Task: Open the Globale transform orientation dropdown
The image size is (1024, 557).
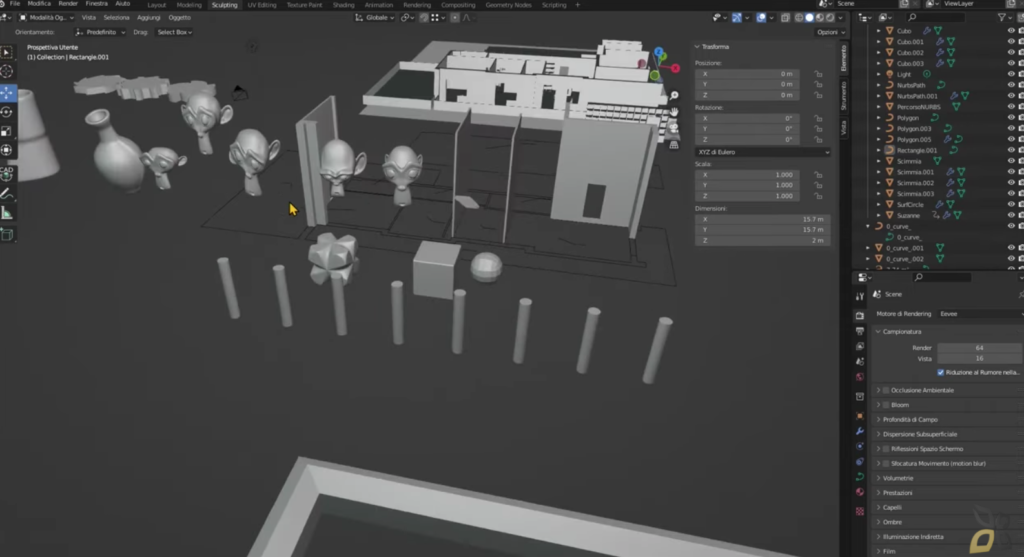Action: (375, 18)
